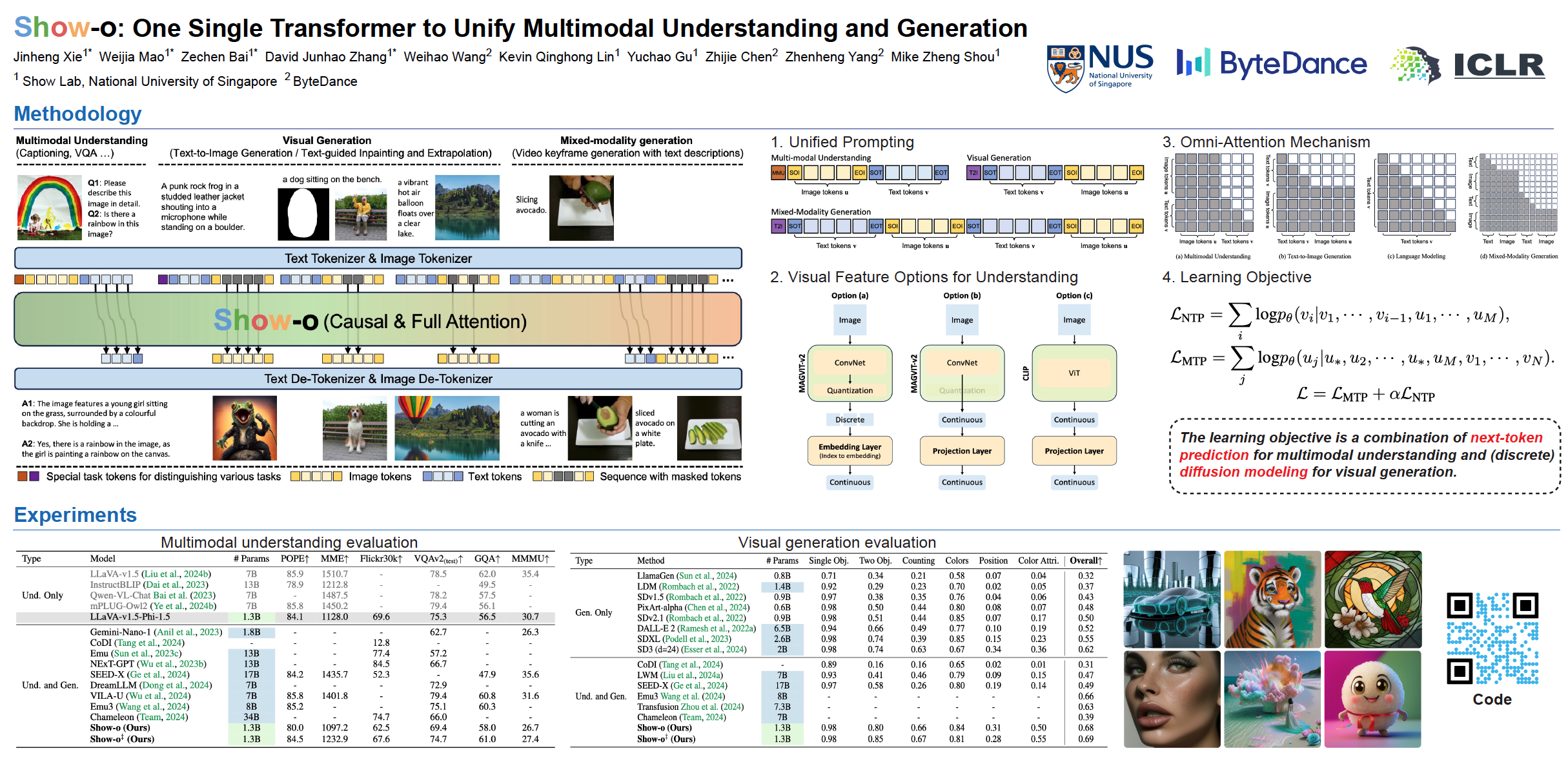Select the T2I task token in Visual Generation
The height and width of the screenshot is (757, 1568).
972,172
